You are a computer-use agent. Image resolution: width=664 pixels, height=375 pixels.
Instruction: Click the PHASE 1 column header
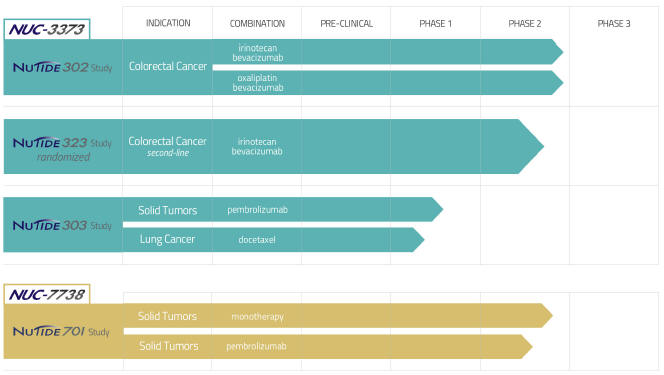click(435, 23)
